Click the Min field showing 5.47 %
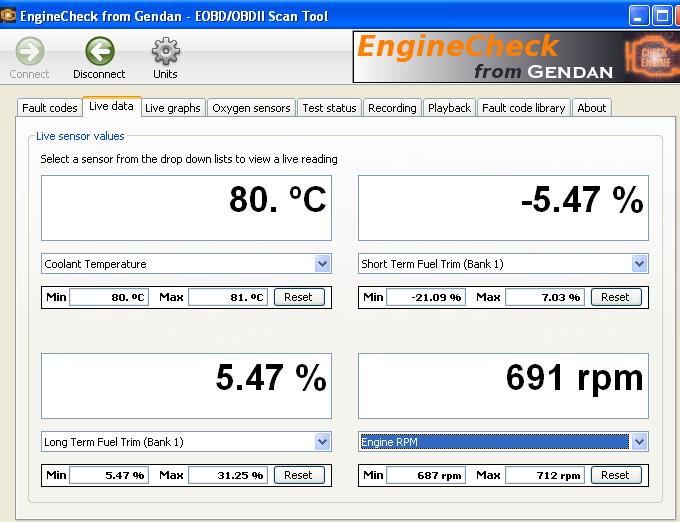 pos(109,475)
